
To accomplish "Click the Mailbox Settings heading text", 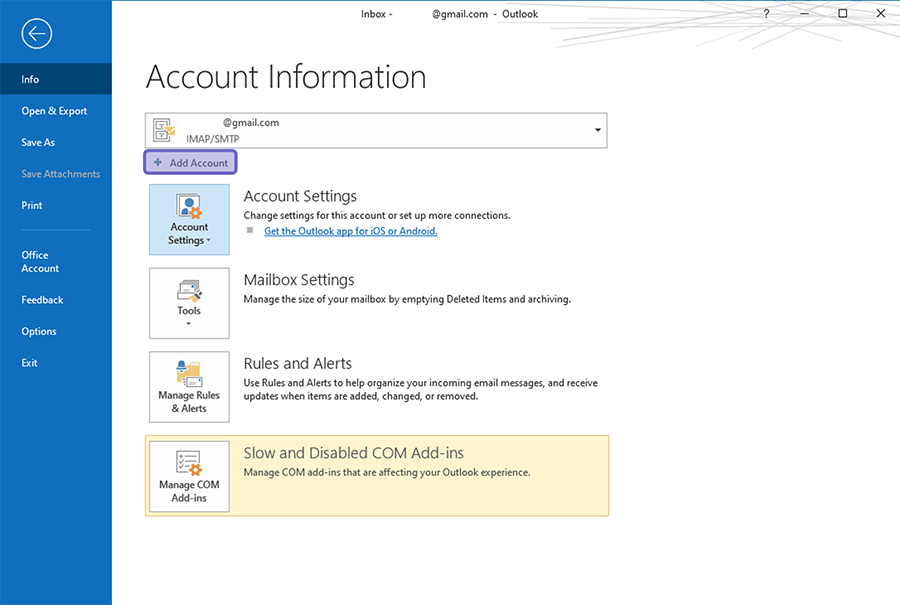I will [299, 280].
